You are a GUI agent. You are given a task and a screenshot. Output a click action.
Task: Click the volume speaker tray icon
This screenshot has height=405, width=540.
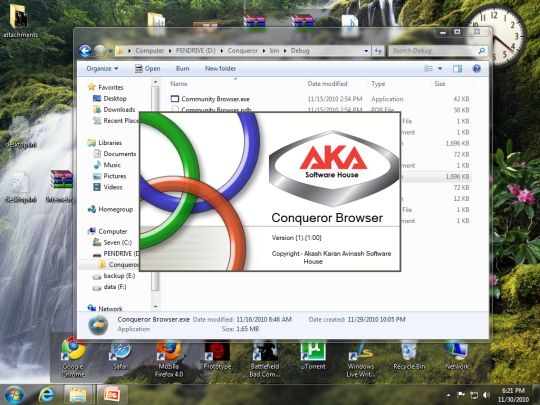[x=486, y=395]
